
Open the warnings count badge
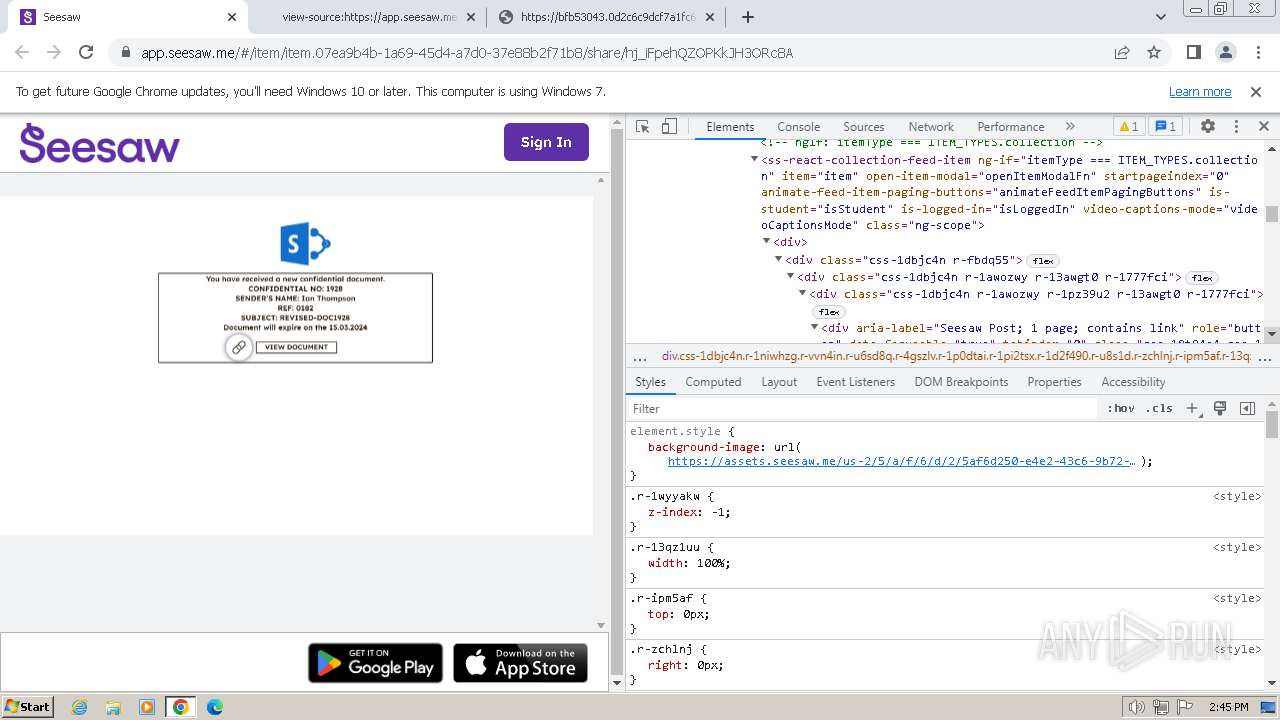pos(1129,127)
